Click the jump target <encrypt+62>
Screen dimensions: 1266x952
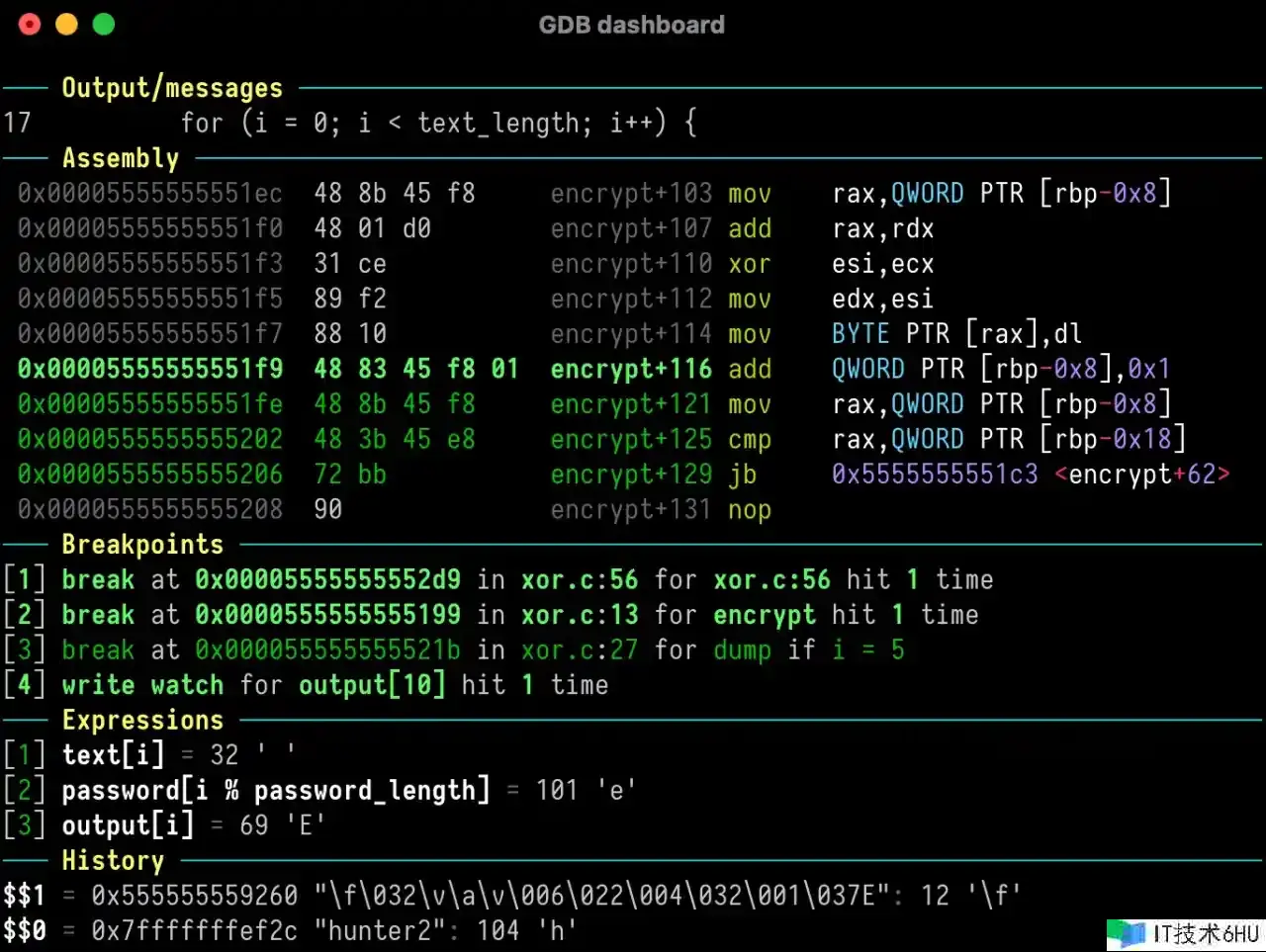coord(1141,475)
